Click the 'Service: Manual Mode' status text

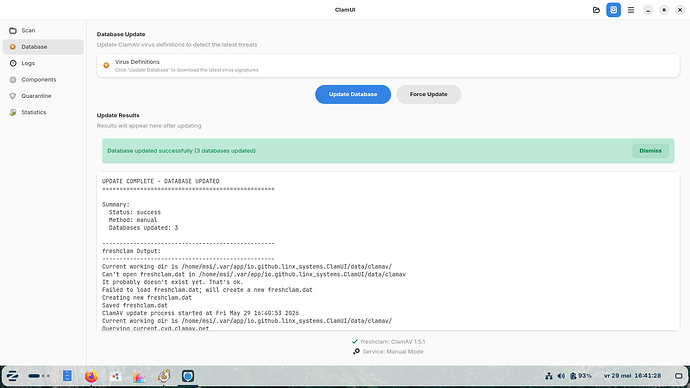[x=393, y=351]
